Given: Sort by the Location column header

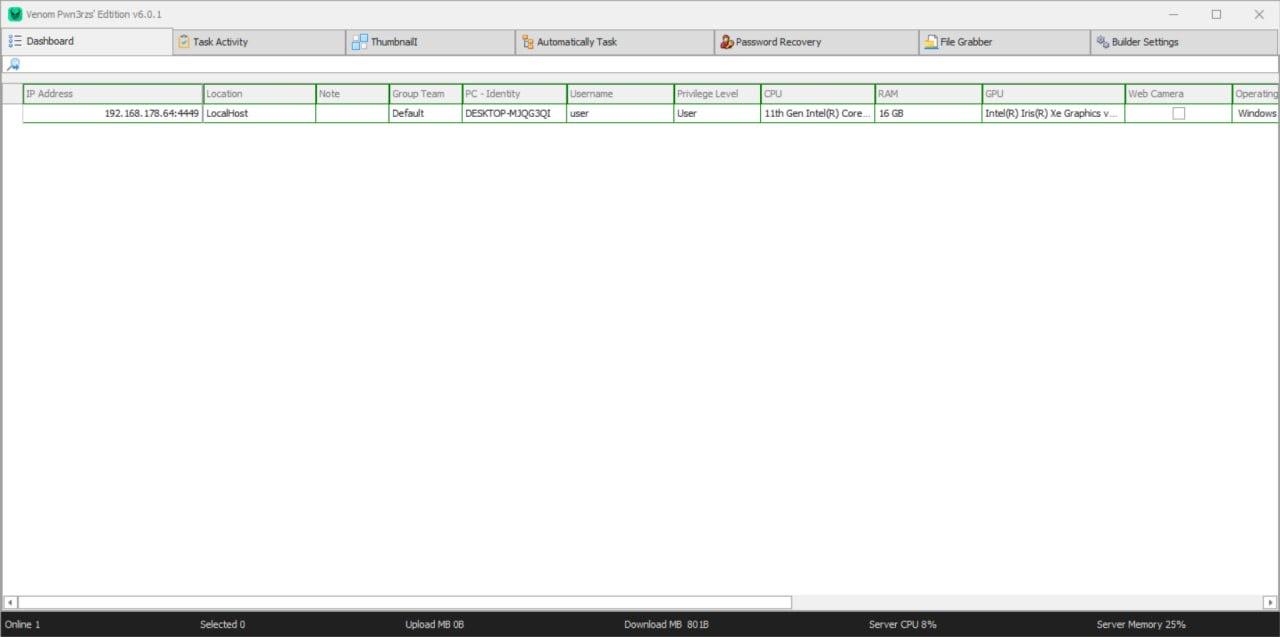Looking at the screenshot, I should pyautogui.click(x=260, y=94).
